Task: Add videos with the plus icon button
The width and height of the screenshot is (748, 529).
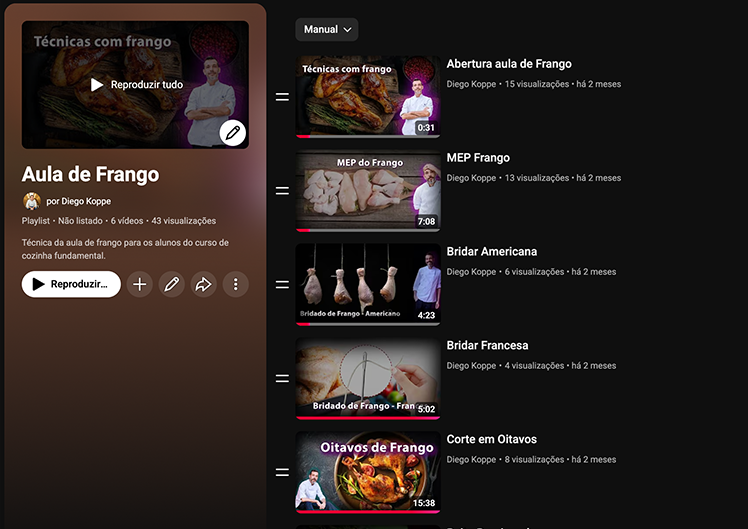Action: click(x=140, y=284)
